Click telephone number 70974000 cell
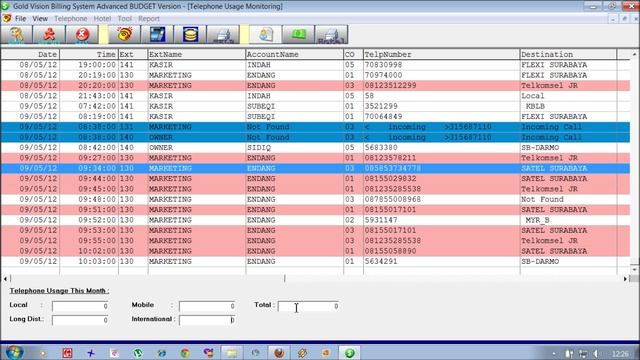The height and width of the screenshot is (360, 640). (x=441, y=75)
